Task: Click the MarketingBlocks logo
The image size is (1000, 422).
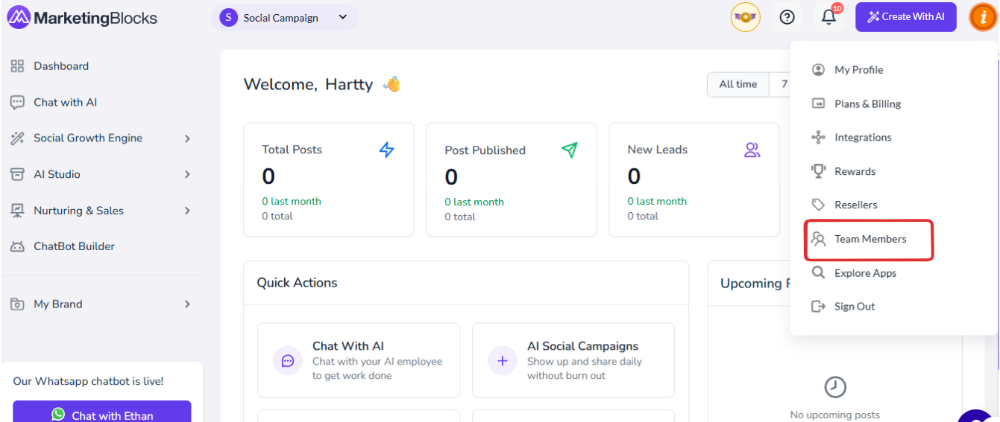Action: [x=82, y=18]
